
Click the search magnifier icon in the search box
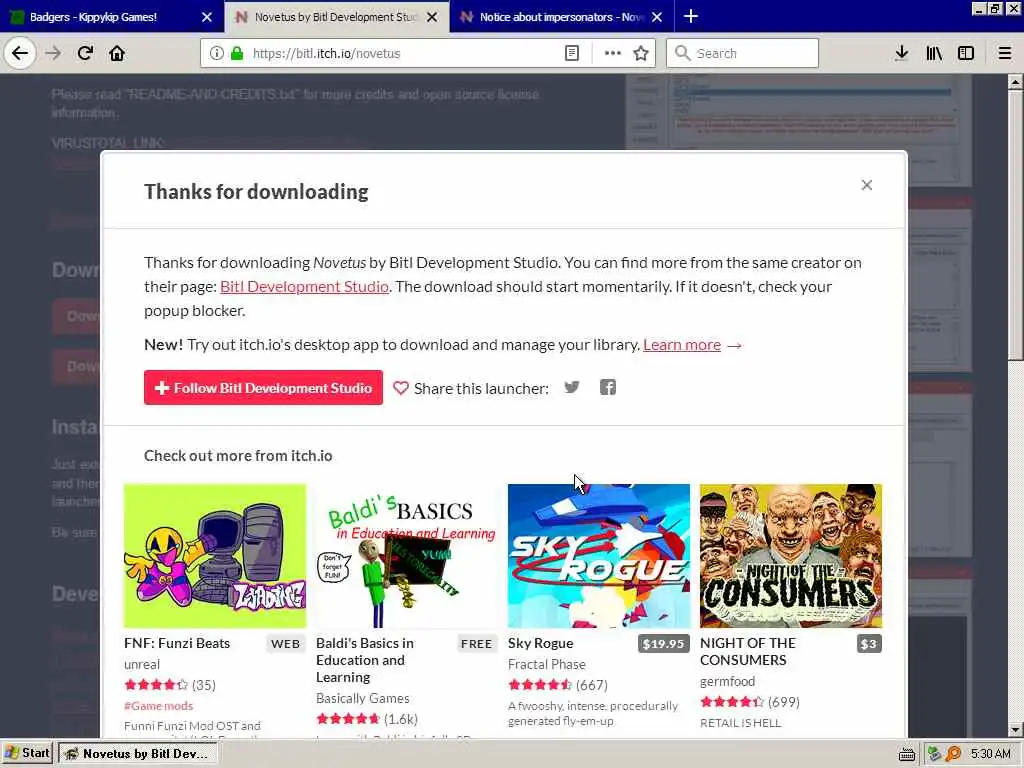click(682, 53)
